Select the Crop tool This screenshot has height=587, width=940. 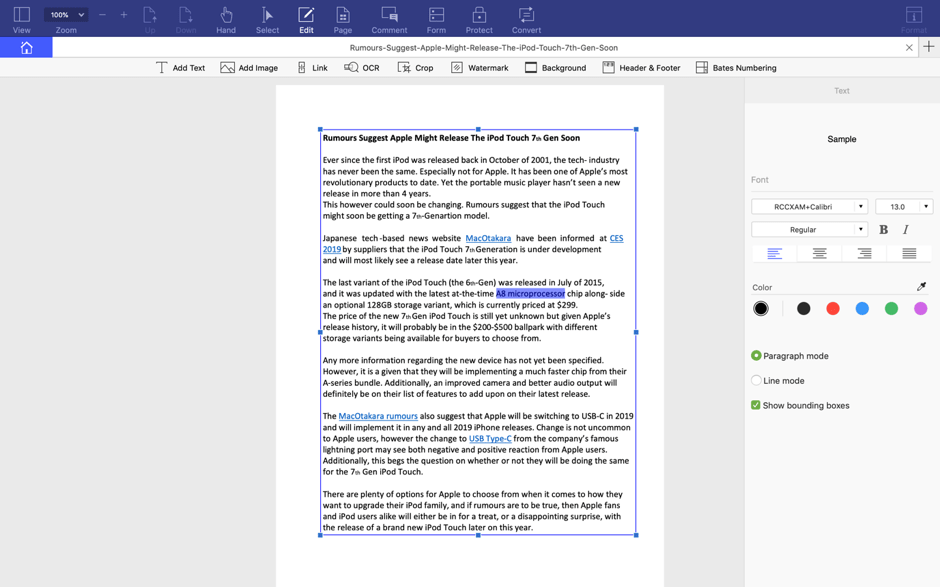415,68
